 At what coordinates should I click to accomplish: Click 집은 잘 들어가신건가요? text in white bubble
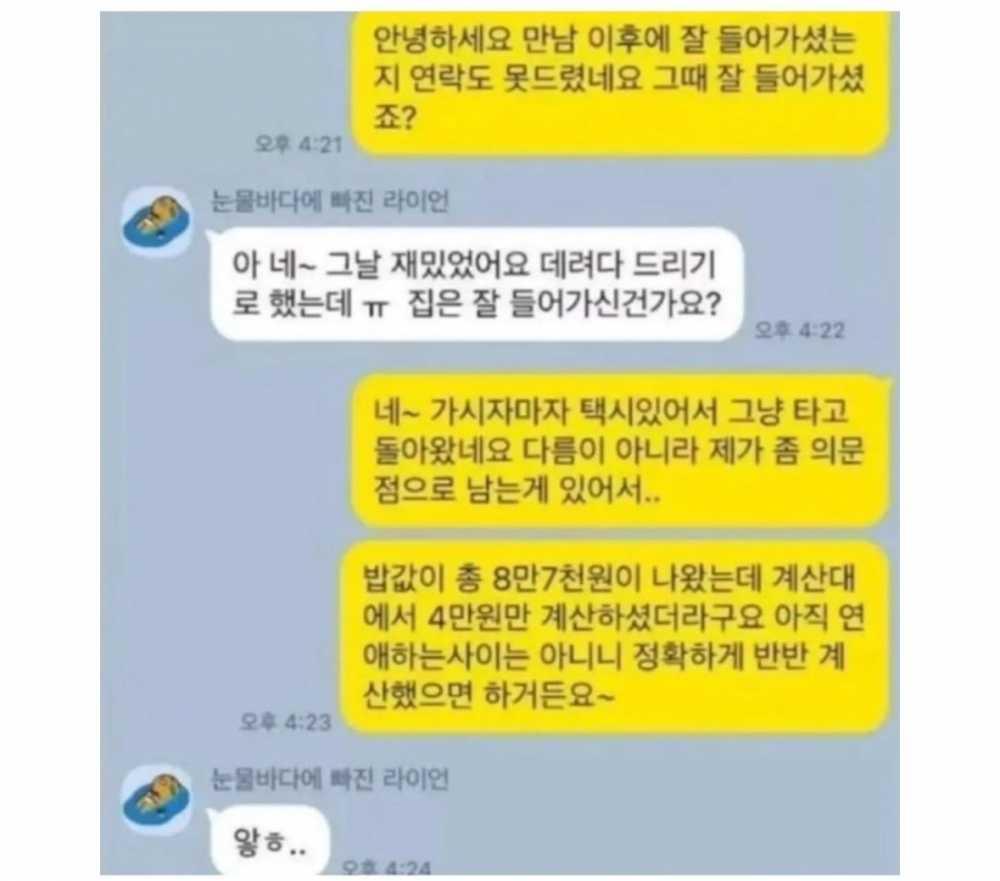(563, 305)
